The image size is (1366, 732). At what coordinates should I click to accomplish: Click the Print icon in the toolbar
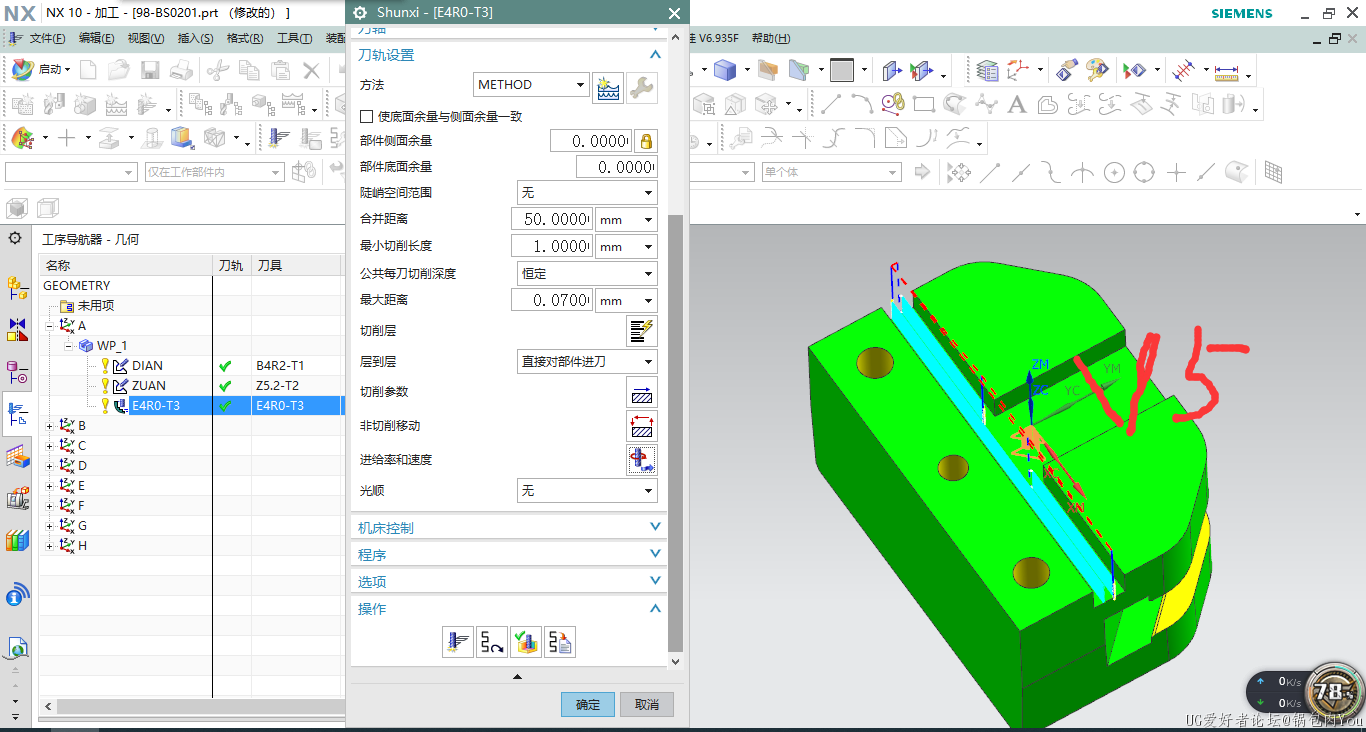click(181, 70)
